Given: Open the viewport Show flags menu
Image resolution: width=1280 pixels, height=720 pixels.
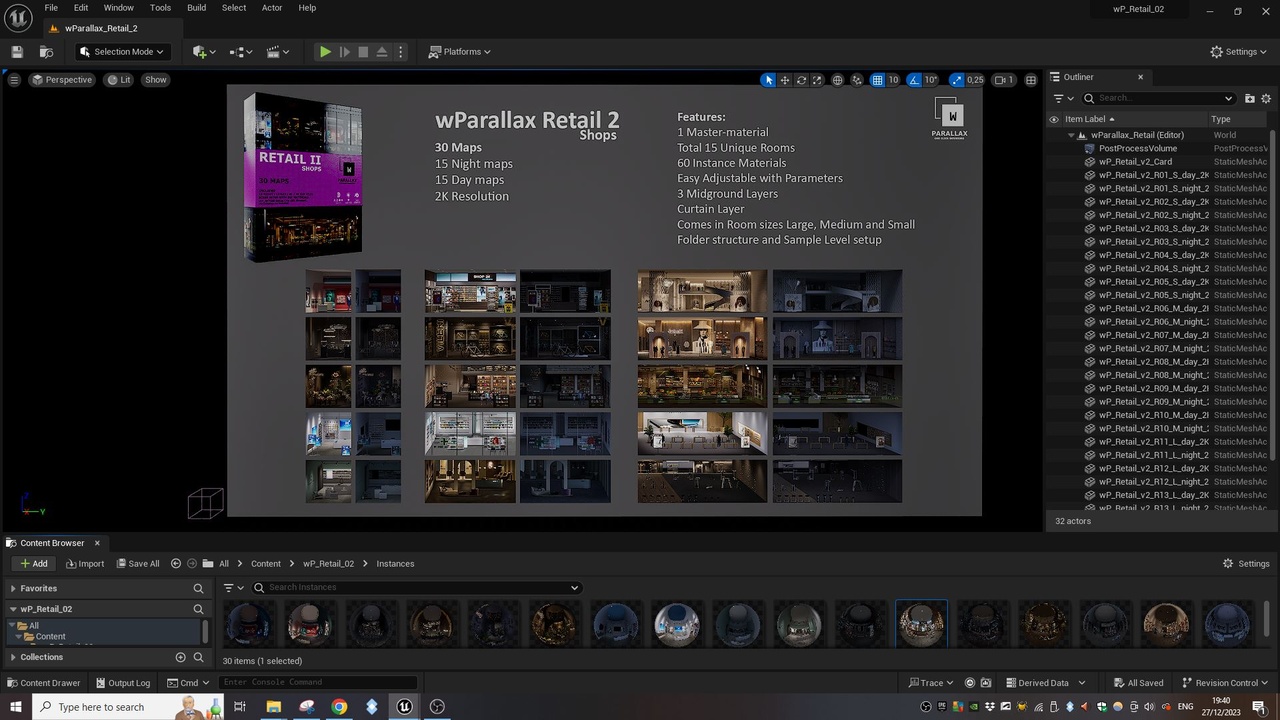Looking at the screenshot, I should pos(156,80).
